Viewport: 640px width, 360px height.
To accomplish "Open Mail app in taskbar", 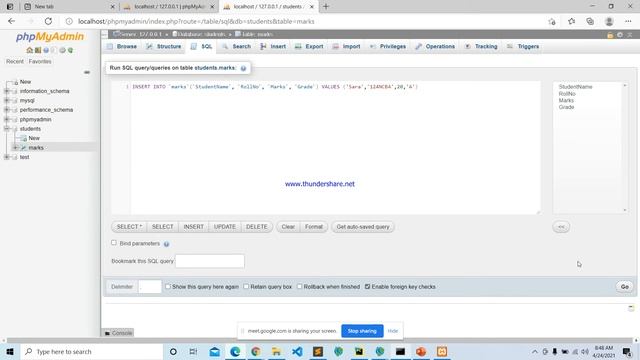I will 214,351.
